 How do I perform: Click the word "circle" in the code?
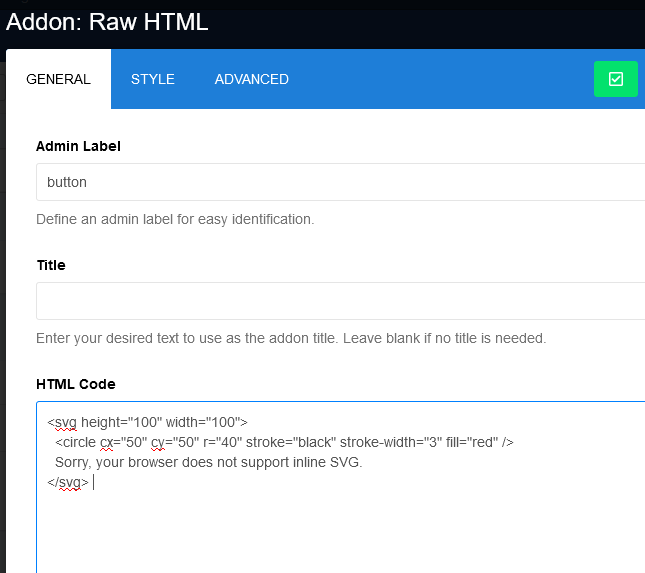pyautogui.click(x=79, y=442)
